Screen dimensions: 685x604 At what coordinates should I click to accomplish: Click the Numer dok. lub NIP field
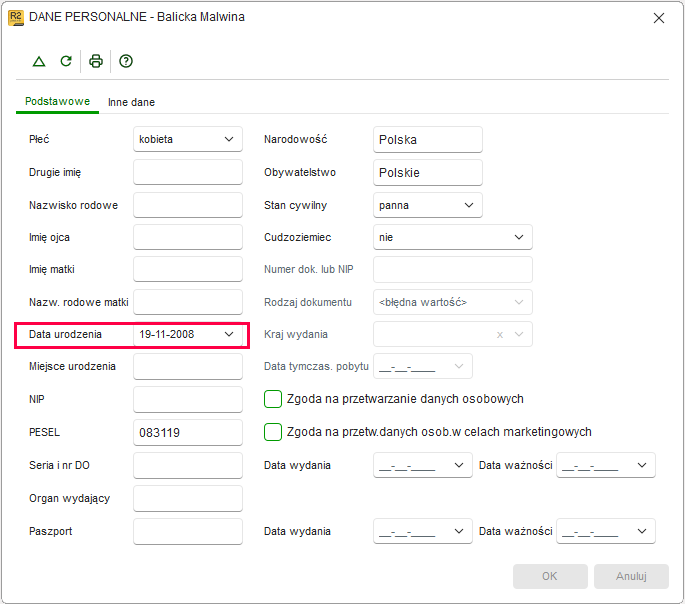[453, 269]
